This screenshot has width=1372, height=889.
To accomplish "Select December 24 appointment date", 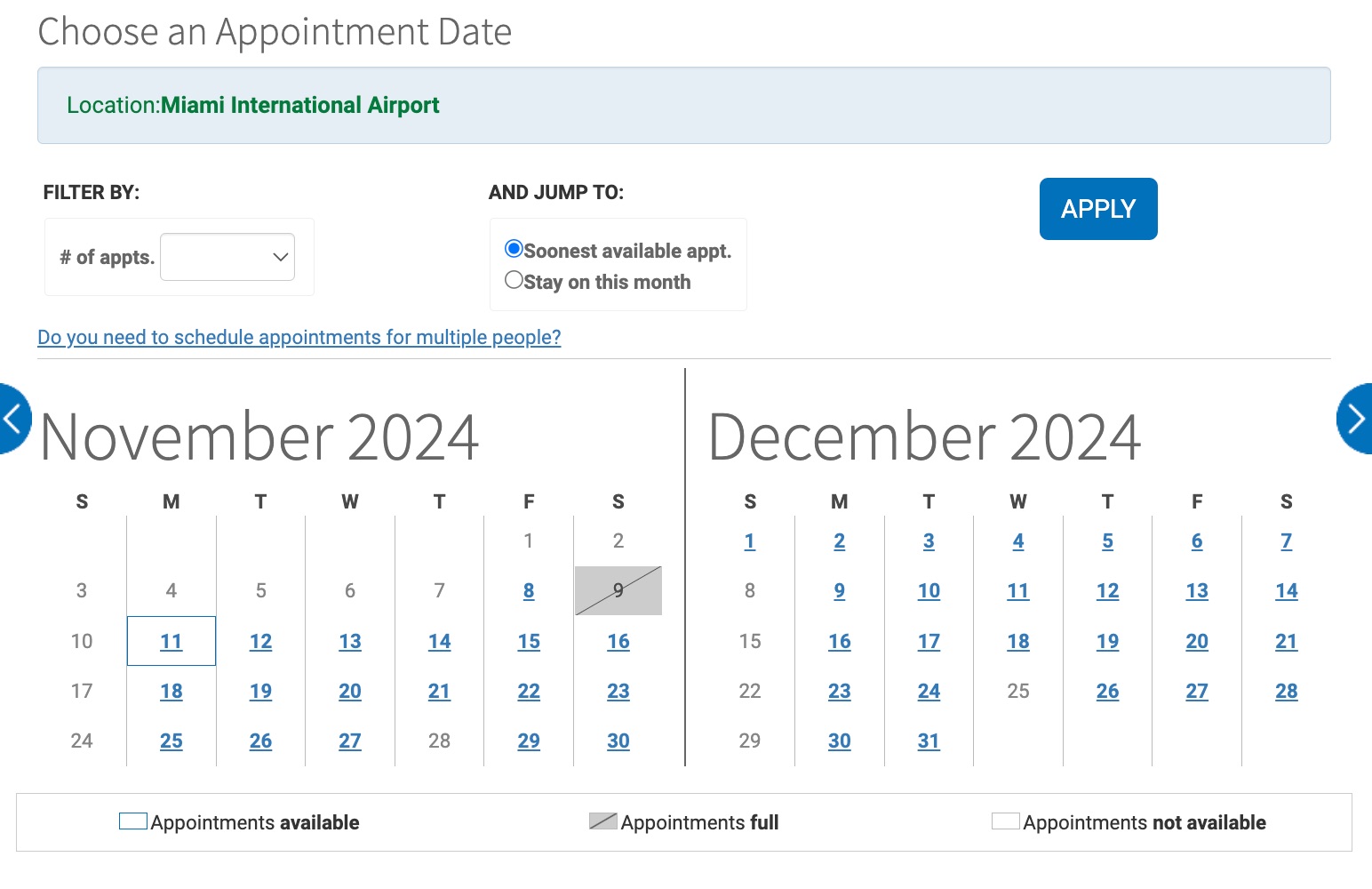I will 929,691.
